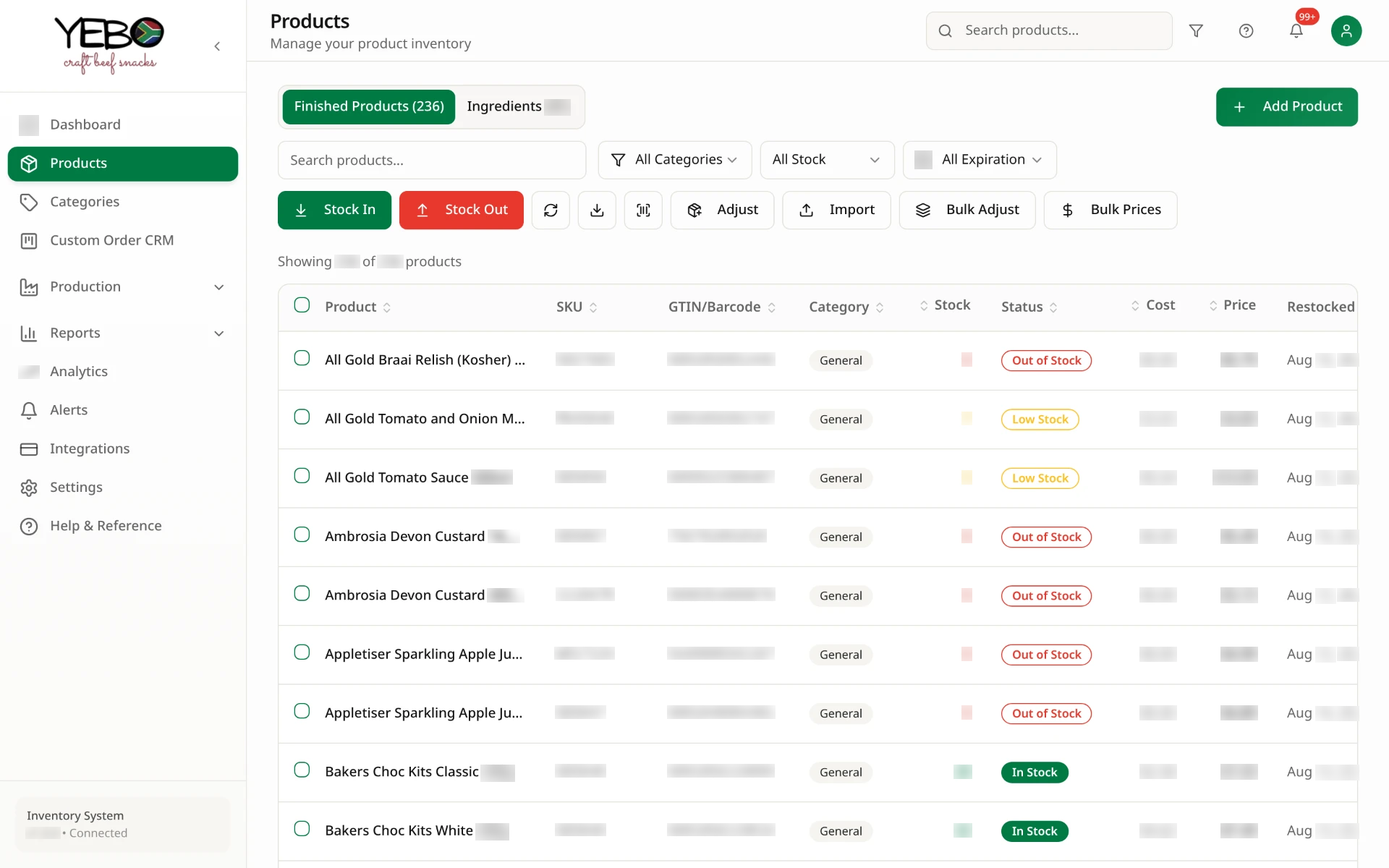Click the download export icon button
This screenshot has height=868, width=1389.
[x=597, y=210]
